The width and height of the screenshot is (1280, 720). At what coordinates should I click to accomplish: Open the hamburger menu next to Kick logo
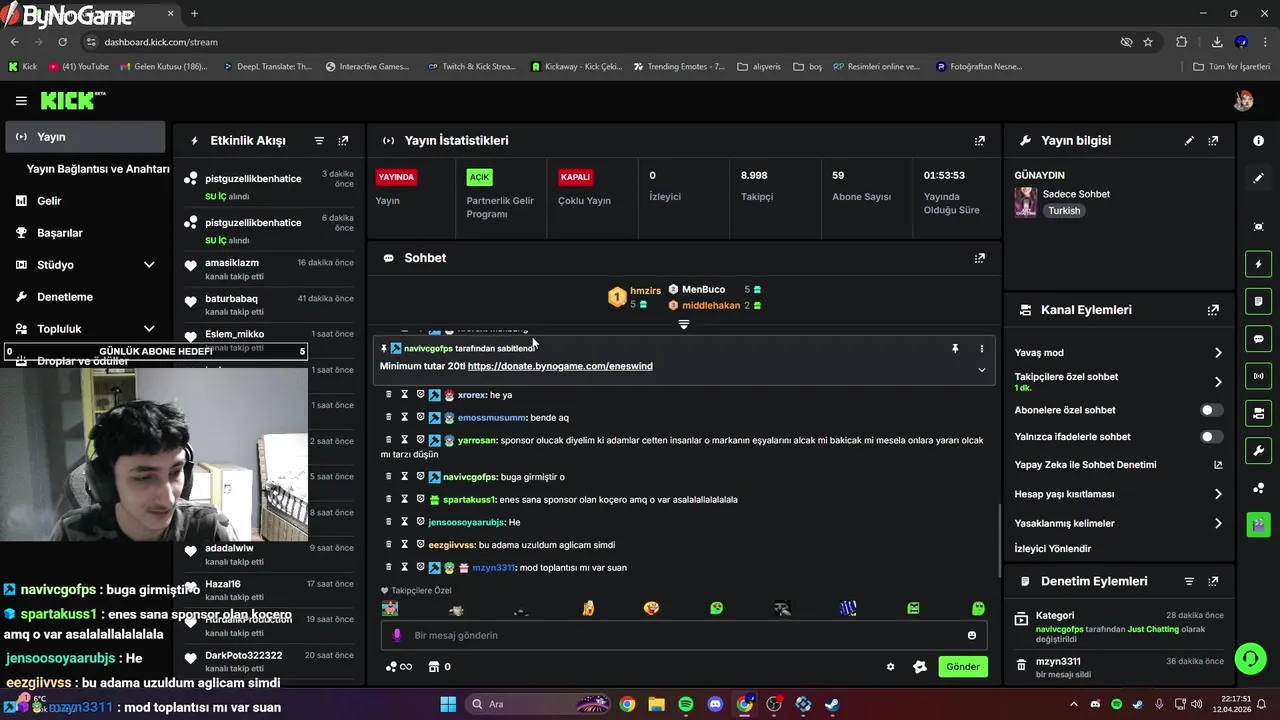pyautogui.click(x=21, y=101)
